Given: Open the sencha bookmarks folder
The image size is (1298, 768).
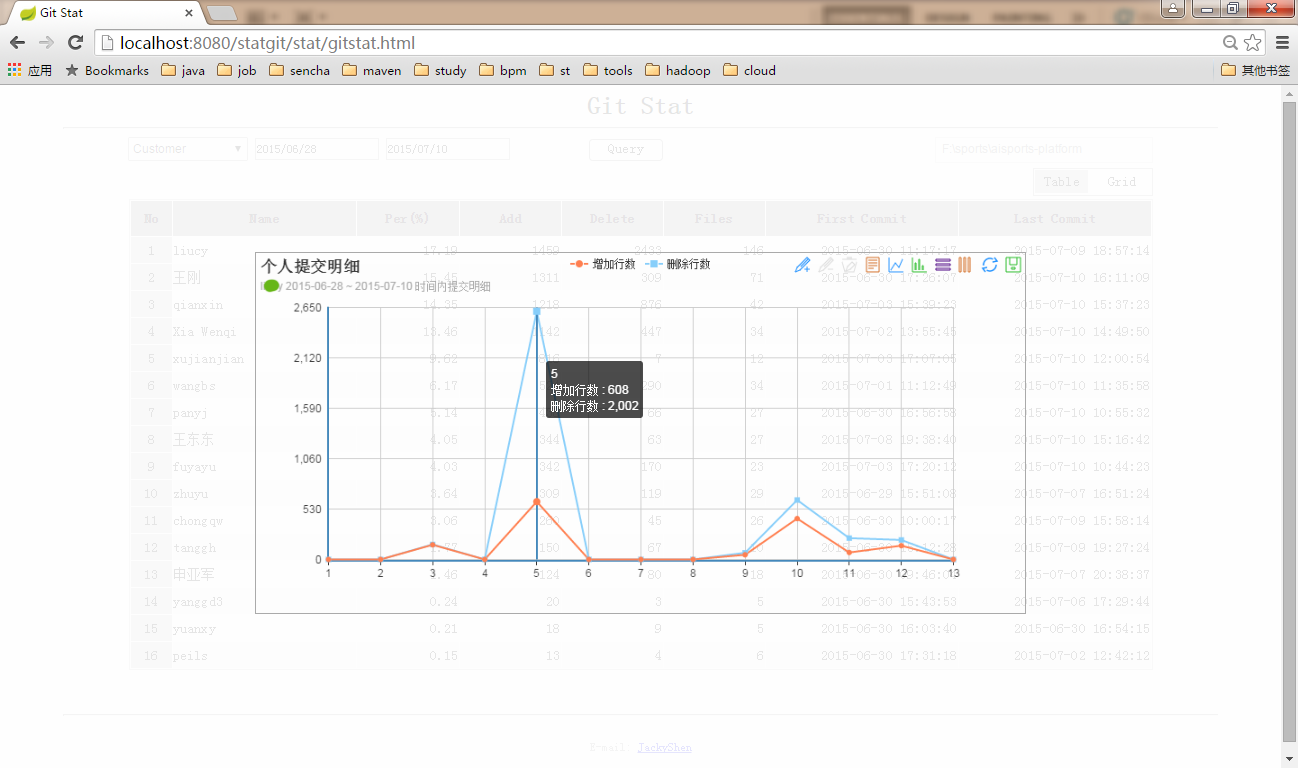Looking at the screenshot, I should (x=299, y=71).
